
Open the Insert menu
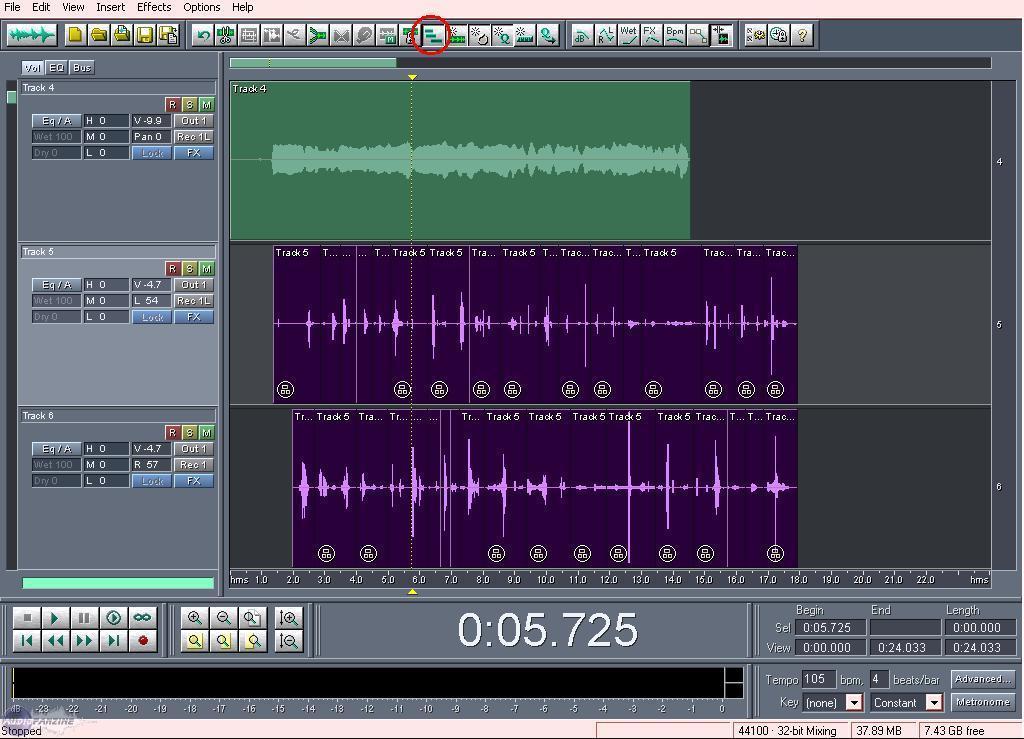pyautogui.click(x=110, y=7)
